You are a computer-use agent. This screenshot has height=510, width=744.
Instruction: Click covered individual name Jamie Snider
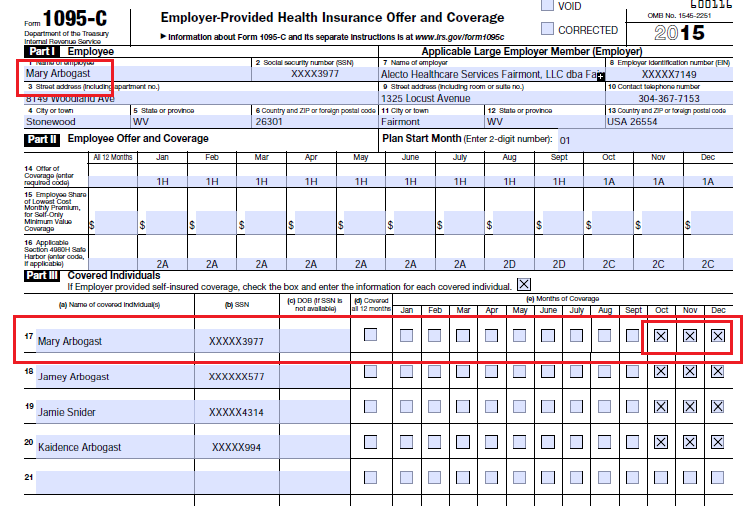[x=115, y=412]
